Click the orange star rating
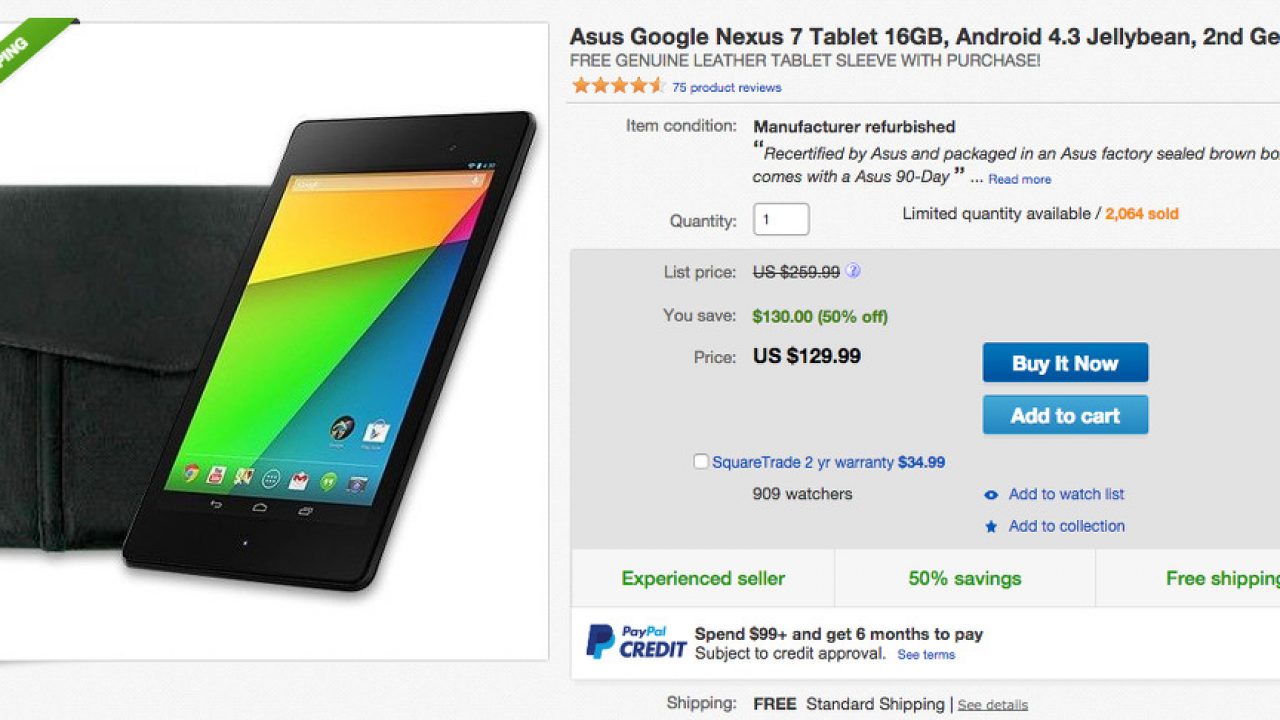Viewport: 1280px width, 720px height. [x=617, y=86]
